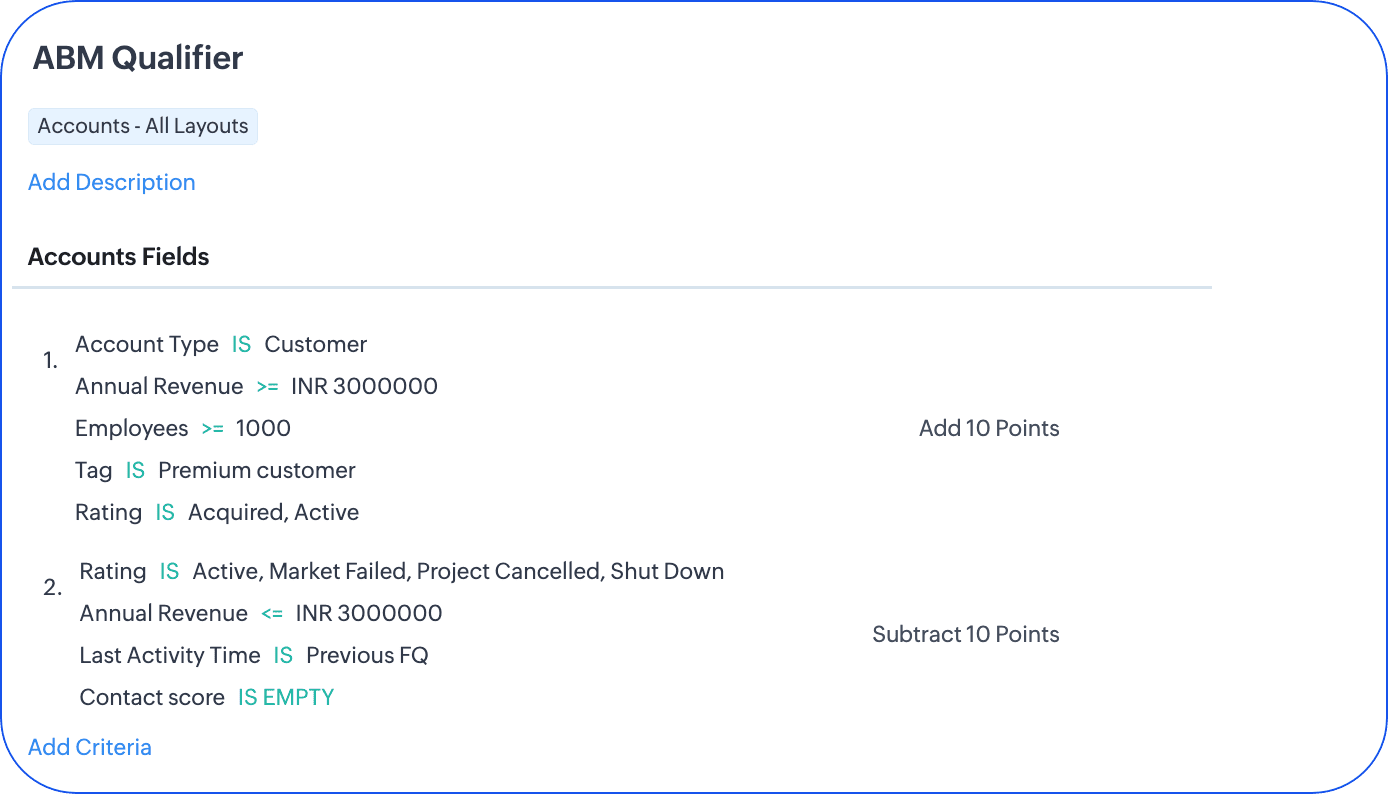The image size is (1388, 794).
Task: Click the Add 10 Points action
Action: [989, 428]
